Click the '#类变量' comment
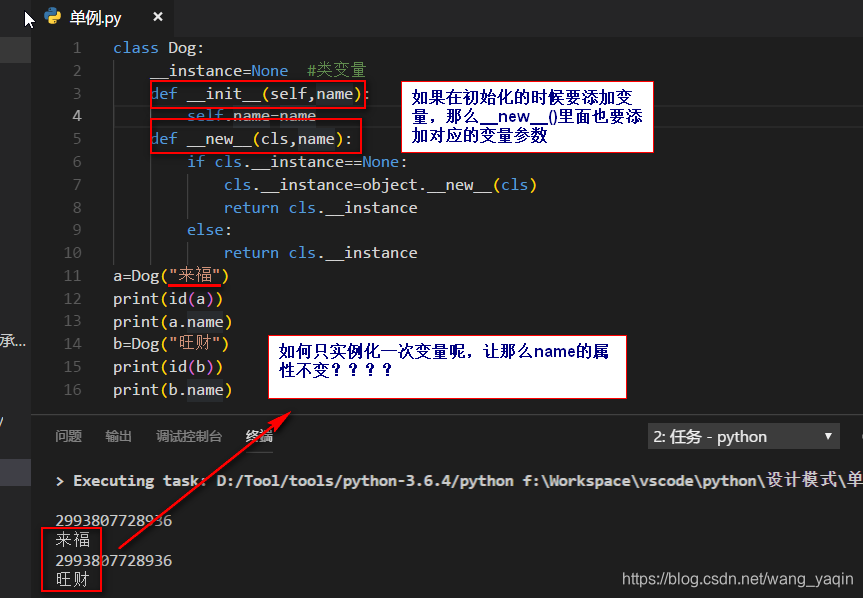Screen dimensions: 863x598 click(336, 70)
